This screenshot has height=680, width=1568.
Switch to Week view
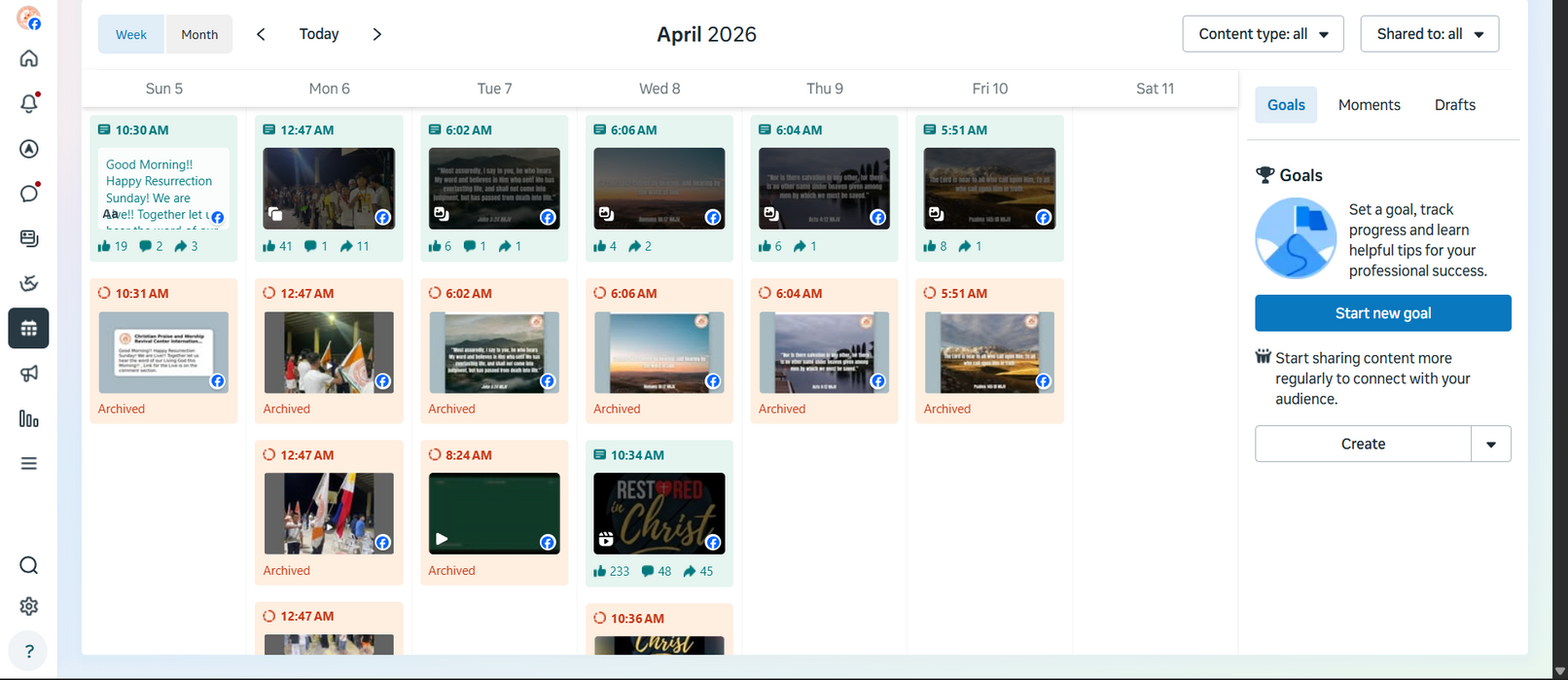pos(131,34)
